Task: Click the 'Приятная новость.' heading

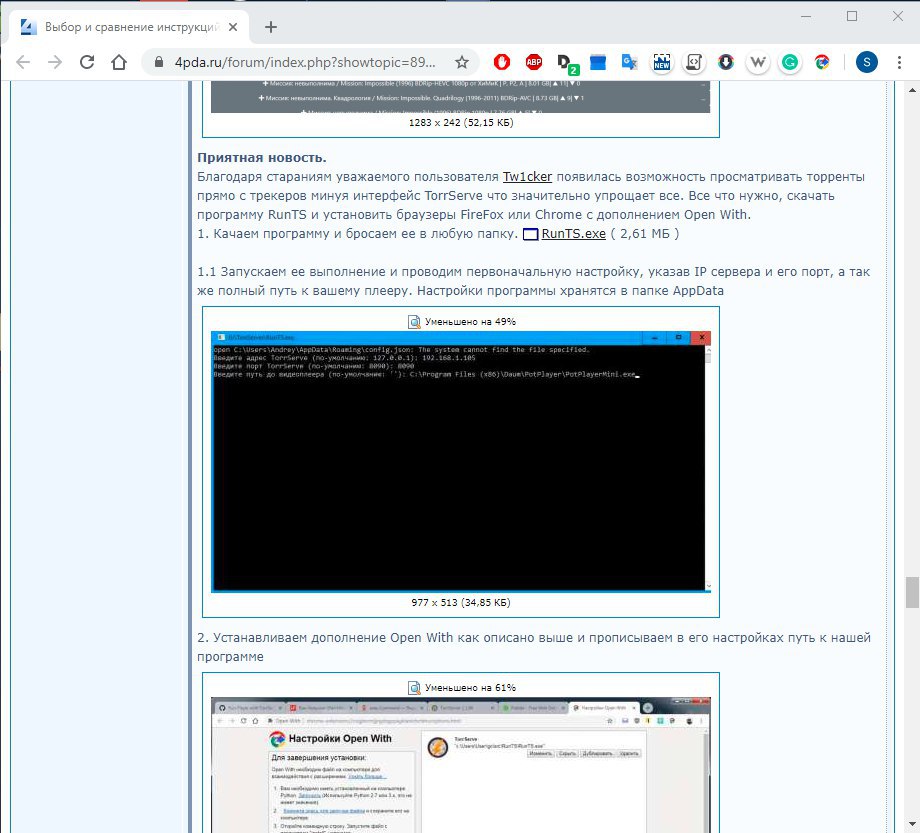Action: (x=262, y=158)
